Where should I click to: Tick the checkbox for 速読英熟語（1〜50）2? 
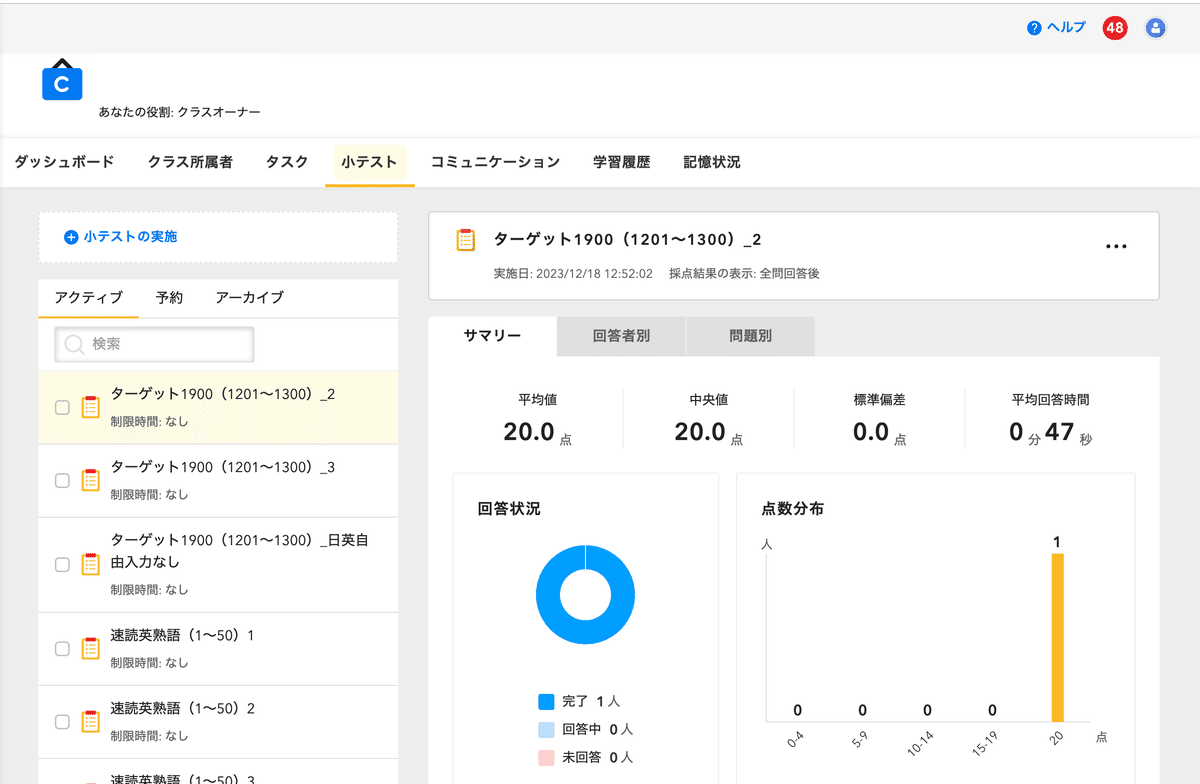pos(62,722)
